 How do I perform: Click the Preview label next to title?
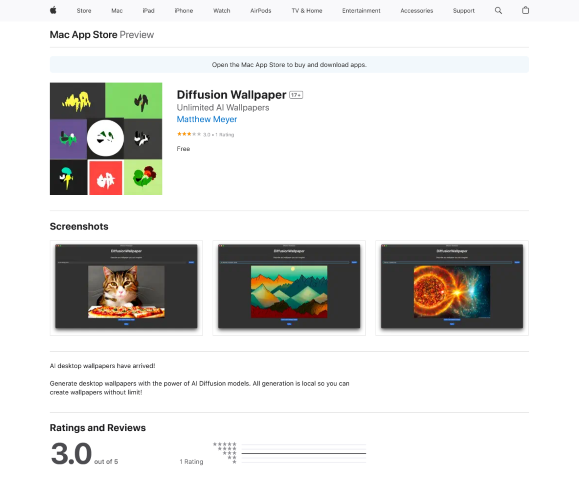(137, 35)
